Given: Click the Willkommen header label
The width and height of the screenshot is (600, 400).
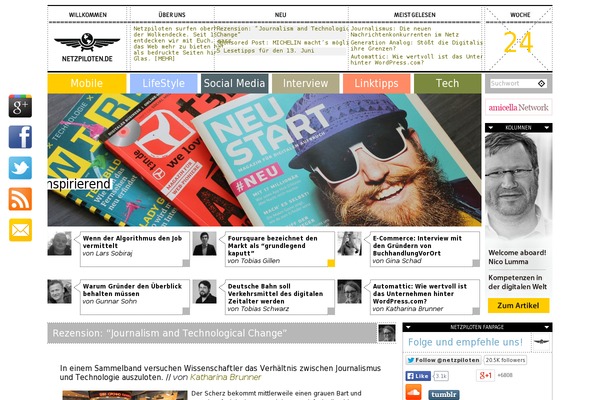Looking at the screenshot, I should point(88,15).
